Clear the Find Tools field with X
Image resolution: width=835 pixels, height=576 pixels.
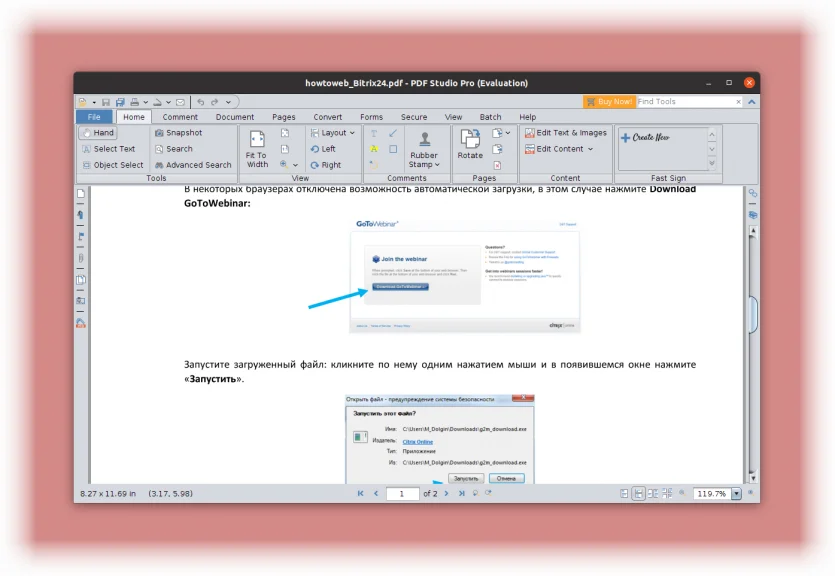coord(739,102)
